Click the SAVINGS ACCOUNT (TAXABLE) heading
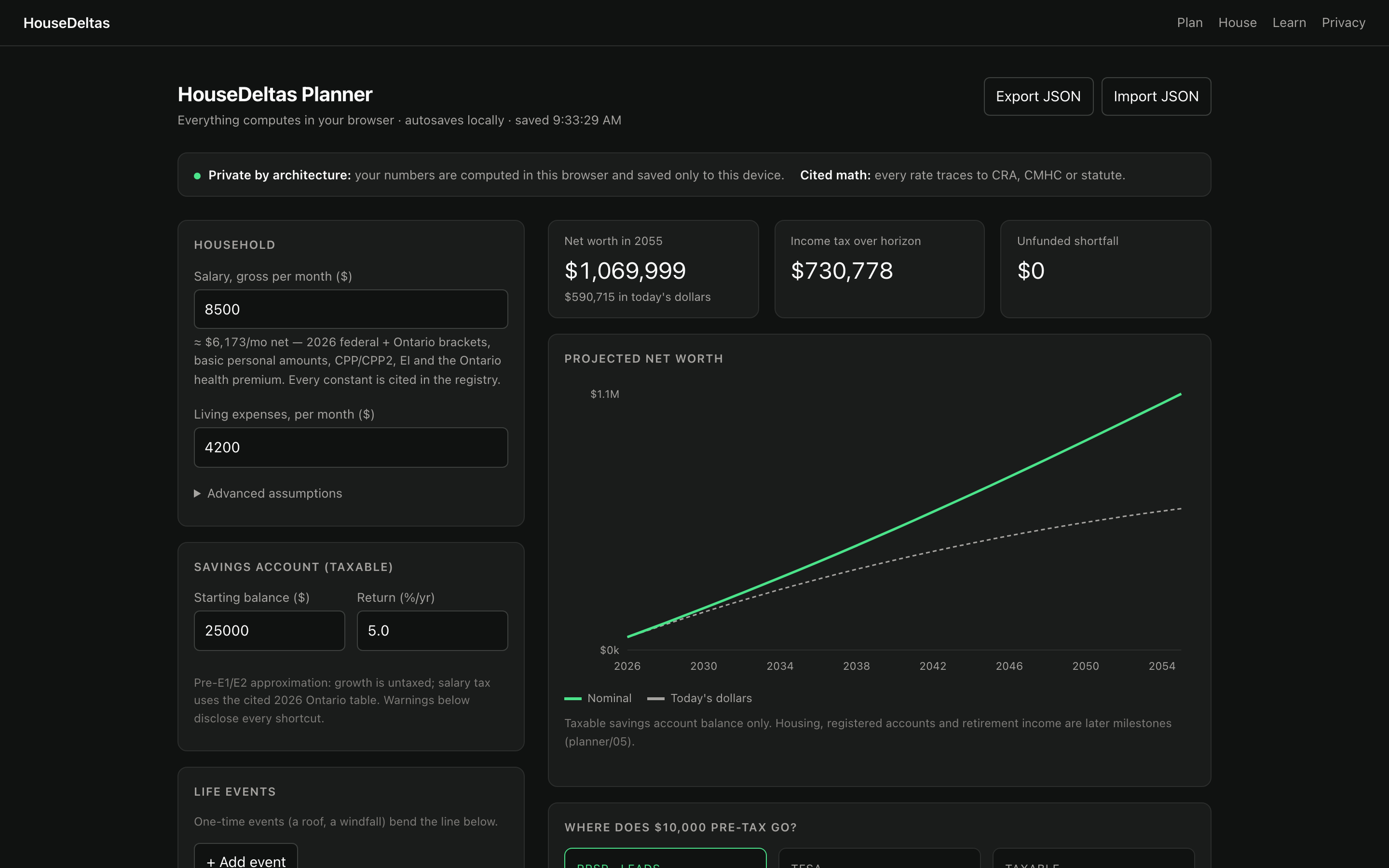Screen dimensions: 1389x868 click(293, 567)
